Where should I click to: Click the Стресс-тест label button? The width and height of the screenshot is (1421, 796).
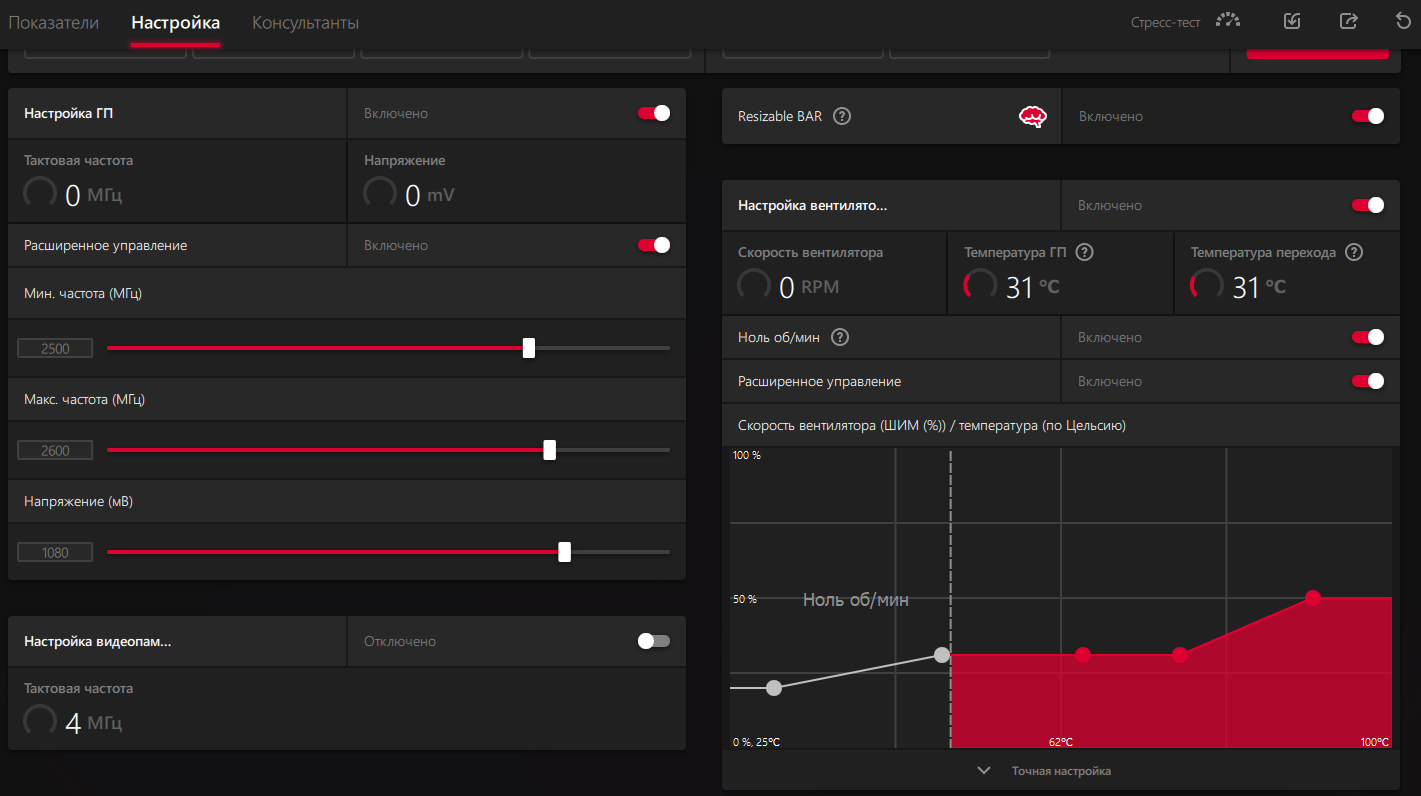click(x=1165, y=22)
